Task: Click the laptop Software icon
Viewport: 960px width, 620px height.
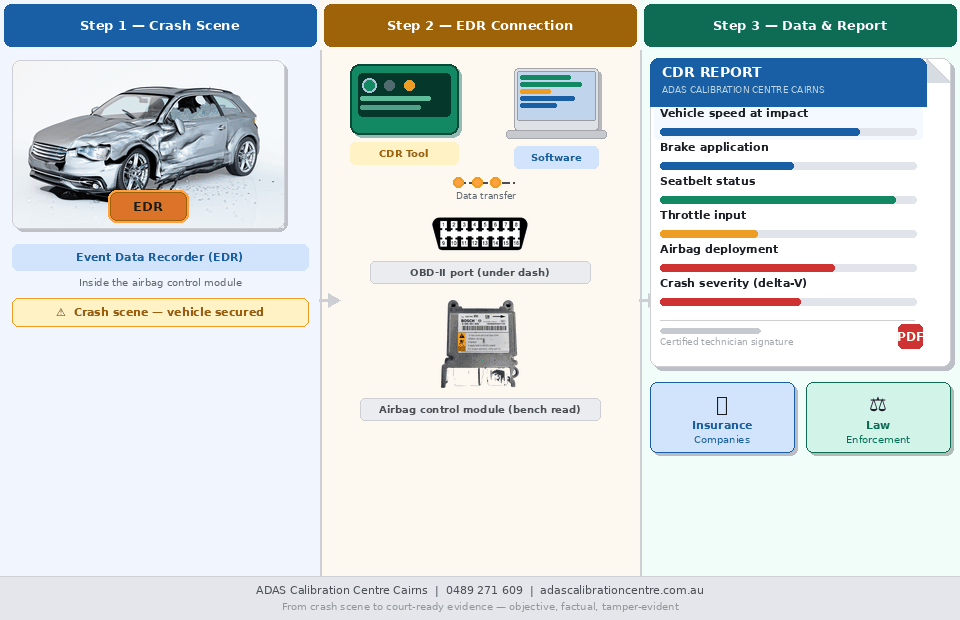Action: (556, 104)
